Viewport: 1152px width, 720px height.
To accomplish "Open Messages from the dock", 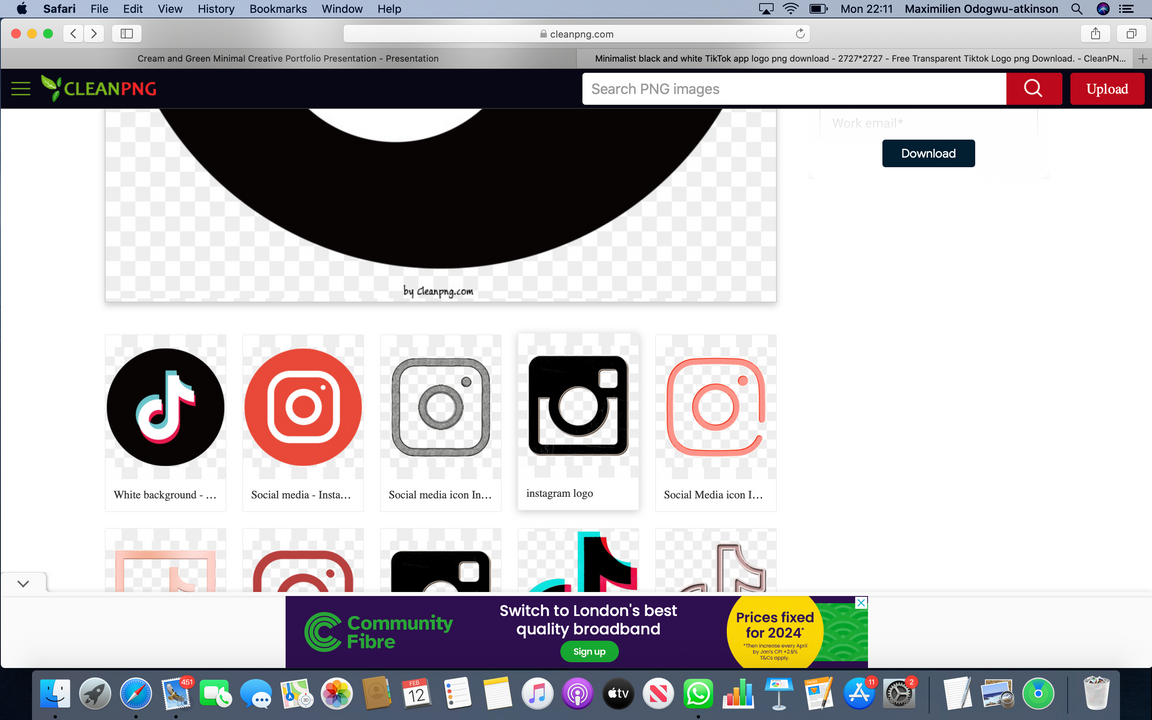I will coord(256,693).
